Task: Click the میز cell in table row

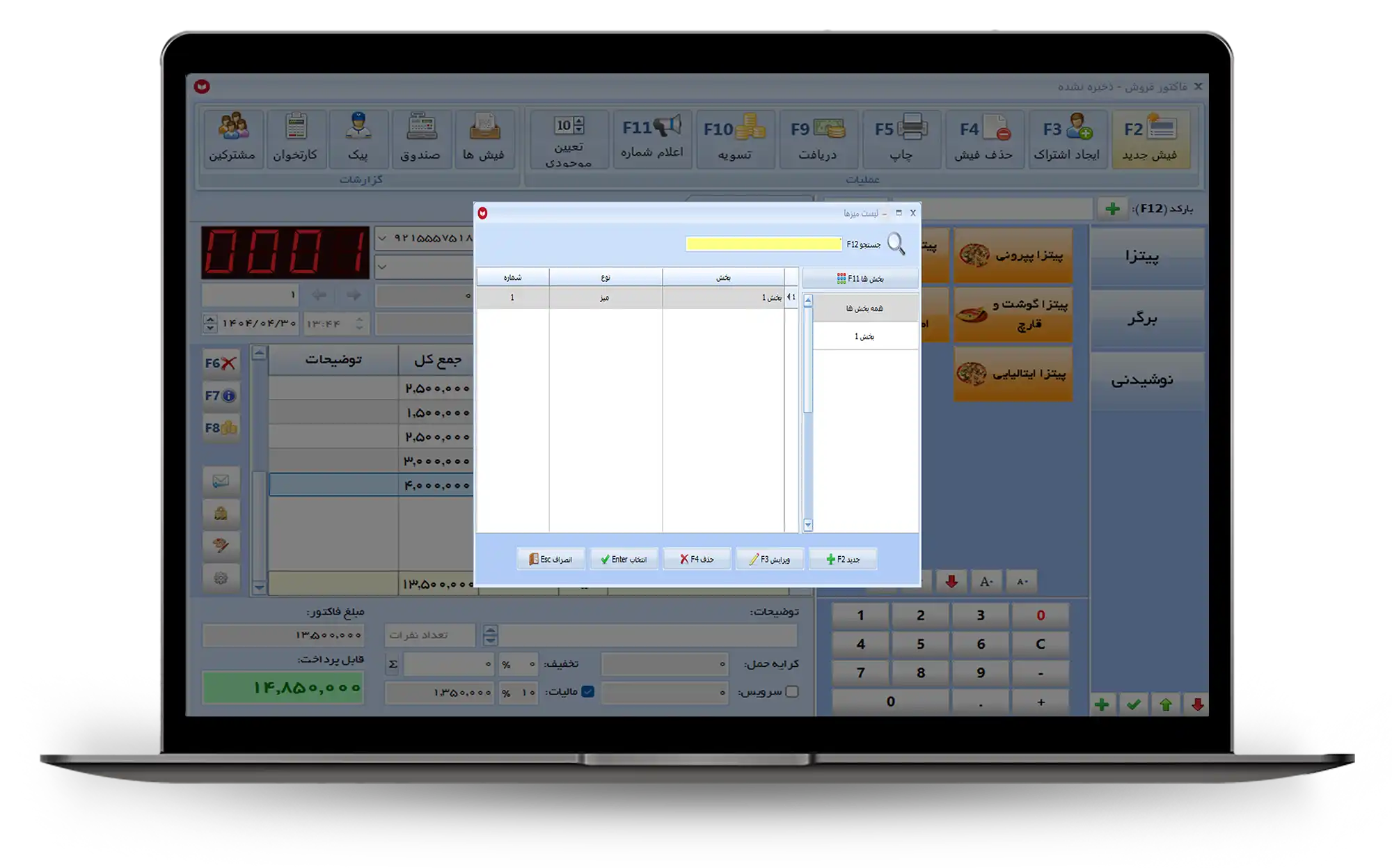Action: tap(606, 297)
